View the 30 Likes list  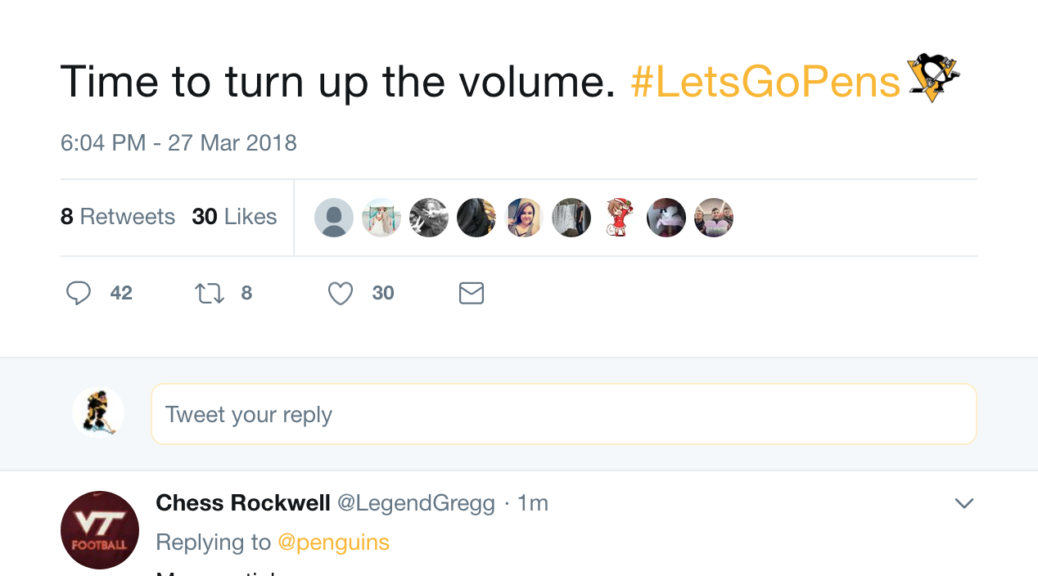pos(234,217)
